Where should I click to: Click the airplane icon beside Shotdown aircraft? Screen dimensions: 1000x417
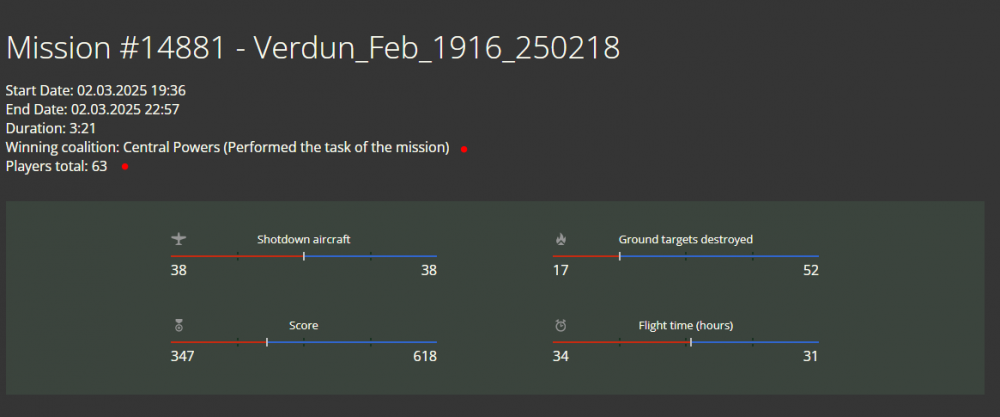[x=179, y=239]
